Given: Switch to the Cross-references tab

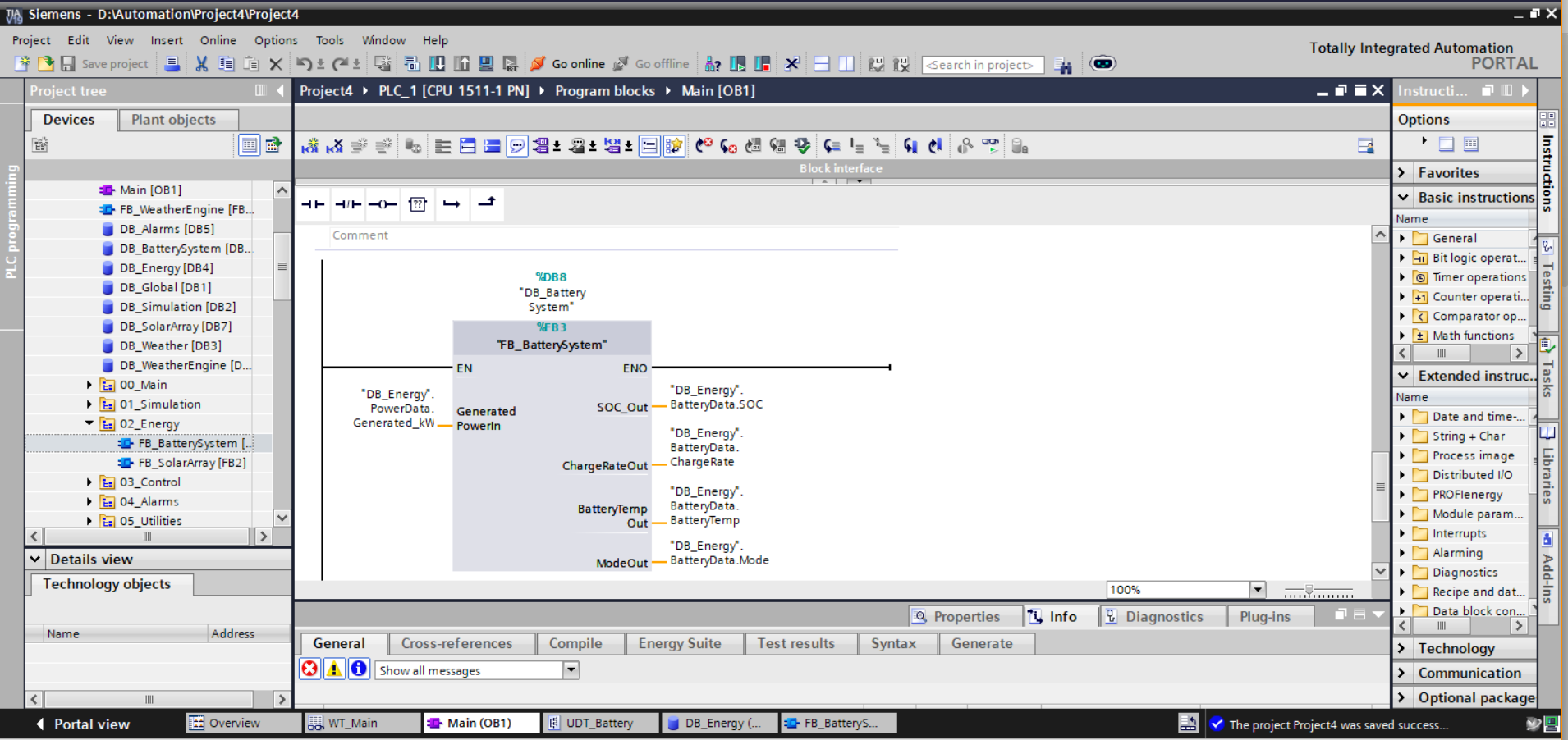Looking at the screenshot, I should click(x=462, y=644).
